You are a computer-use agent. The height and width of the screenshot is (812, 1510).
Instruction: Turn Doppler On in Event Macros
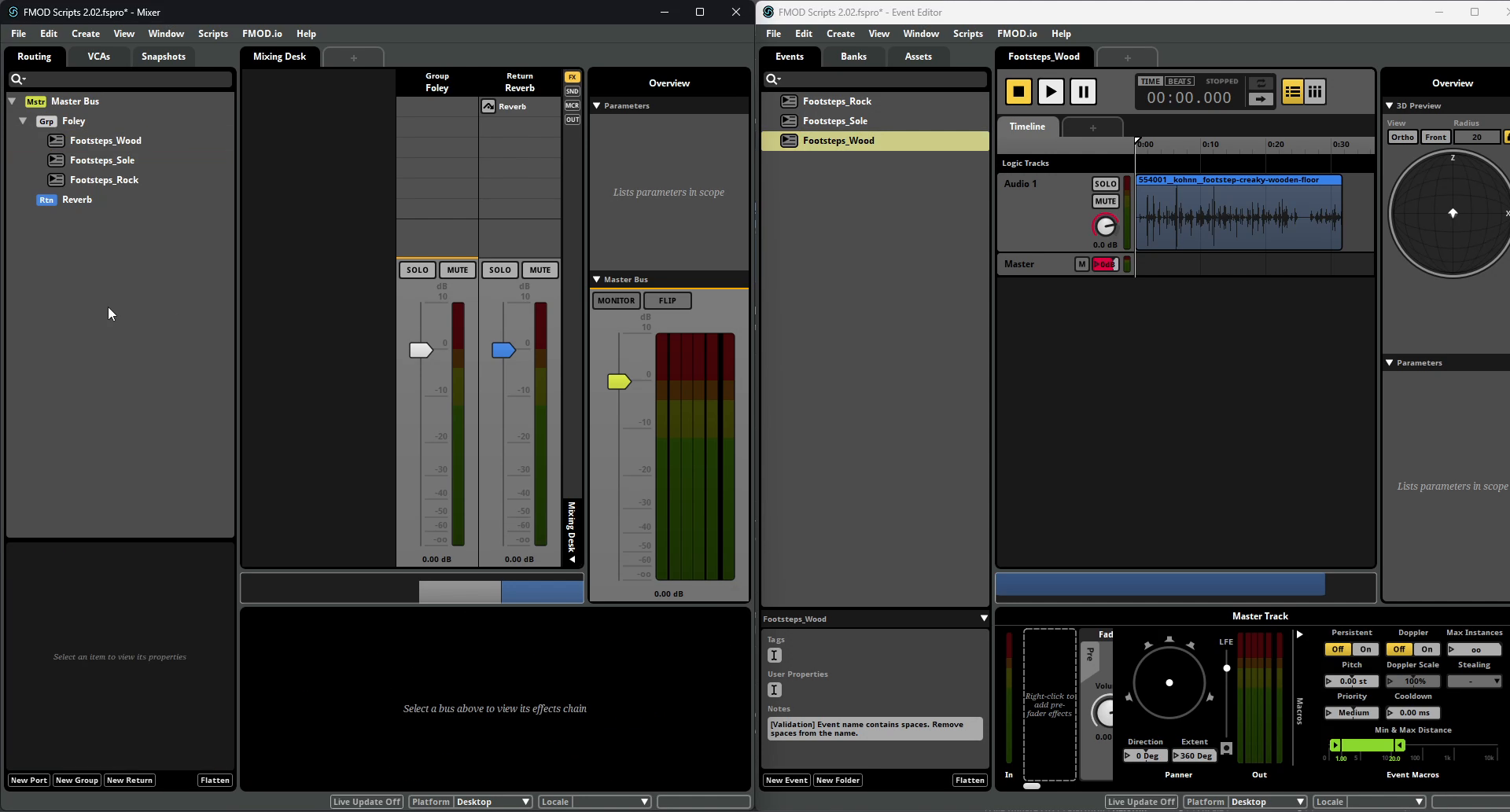point(1427,649)
